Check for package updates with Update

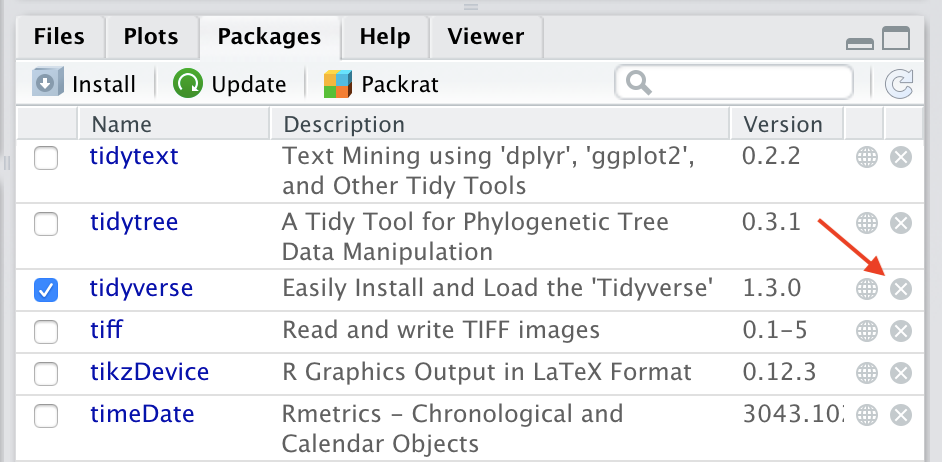click(x=230, y=84)
